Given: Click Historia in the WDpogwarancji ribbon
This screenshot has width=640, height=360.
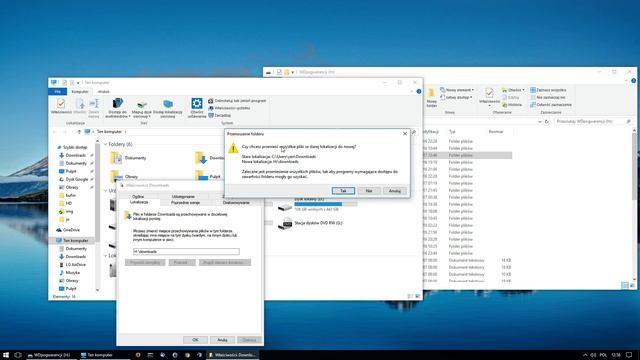Looking at the screenshot, I should click(512, 105).
